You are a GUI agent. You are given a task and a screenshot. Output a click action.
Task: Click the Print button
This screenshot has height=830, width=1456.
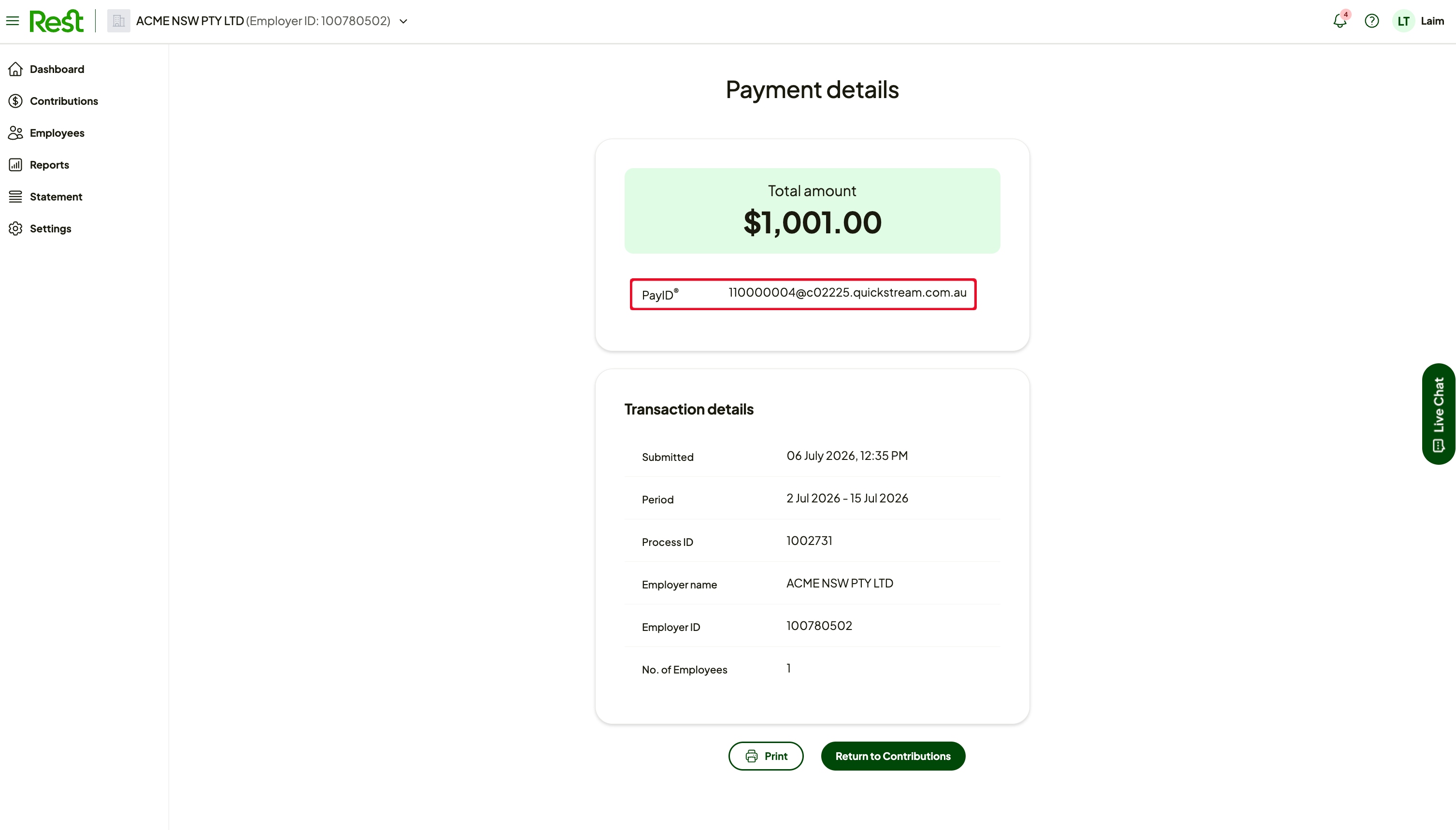click(x=766, y=756)
